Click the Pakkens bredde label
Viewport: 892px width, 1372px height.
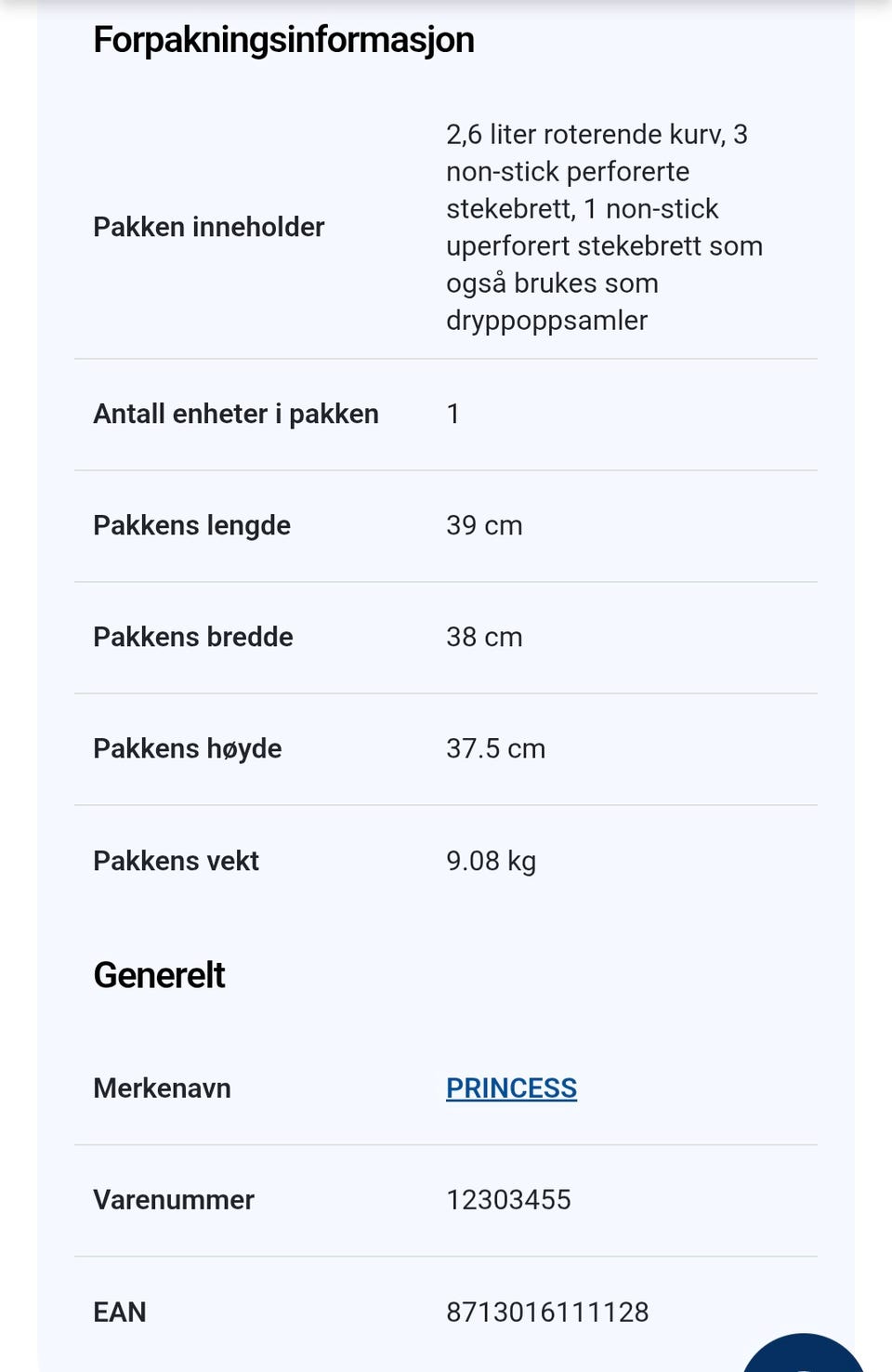193,637
